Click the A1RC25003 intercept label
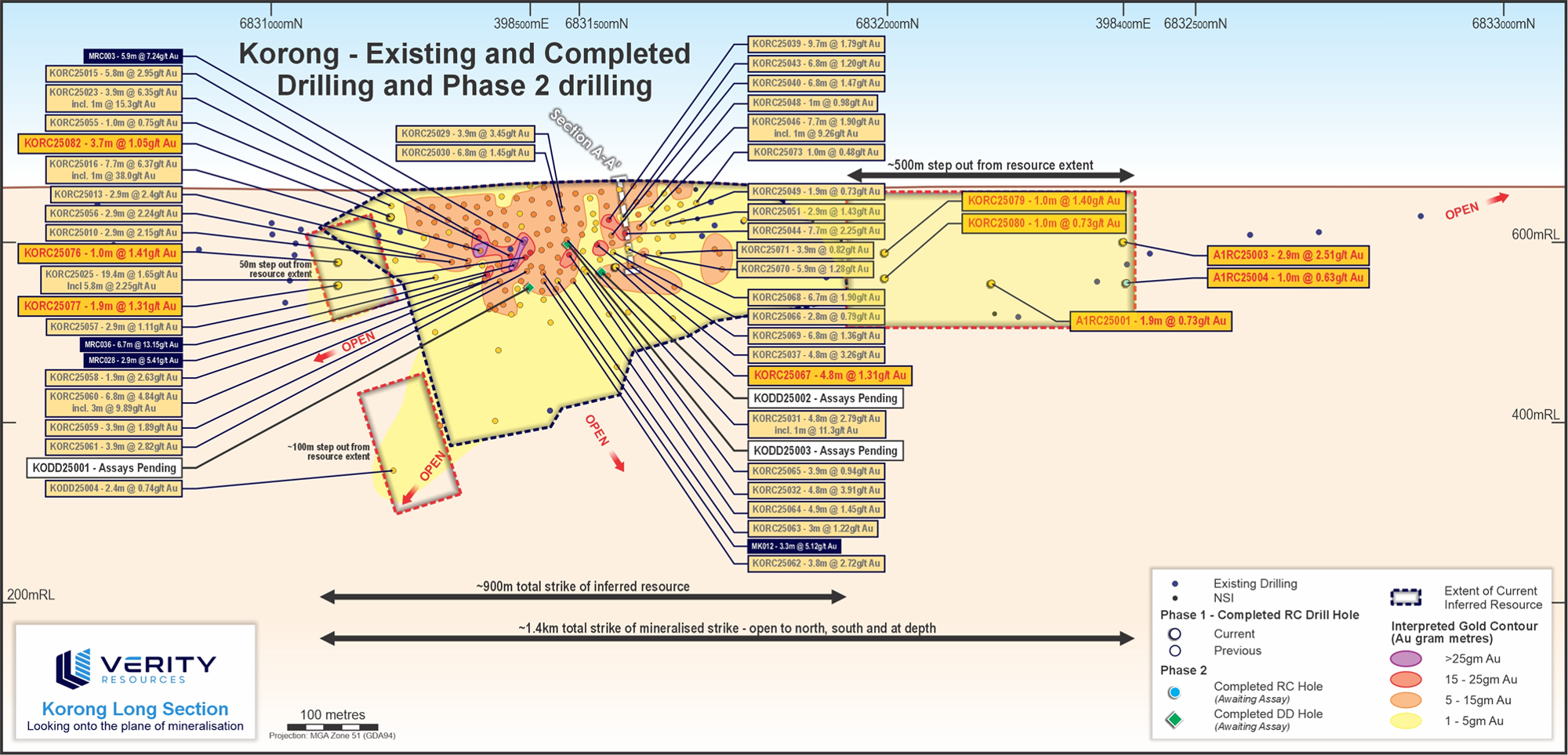1568x755 pixels. point(1287,255)
